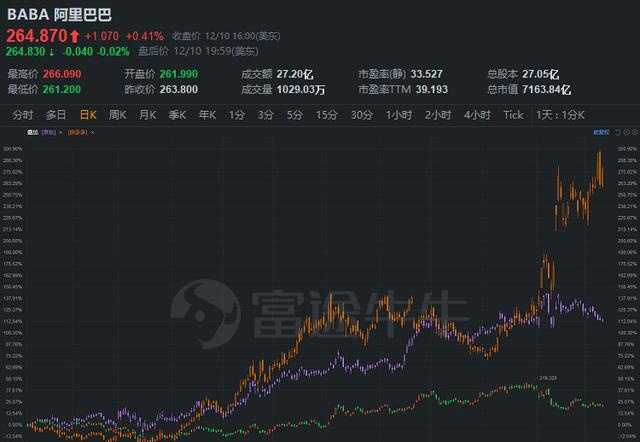
Task: Select the 年K yearly tab
Action: pos(207,115)
